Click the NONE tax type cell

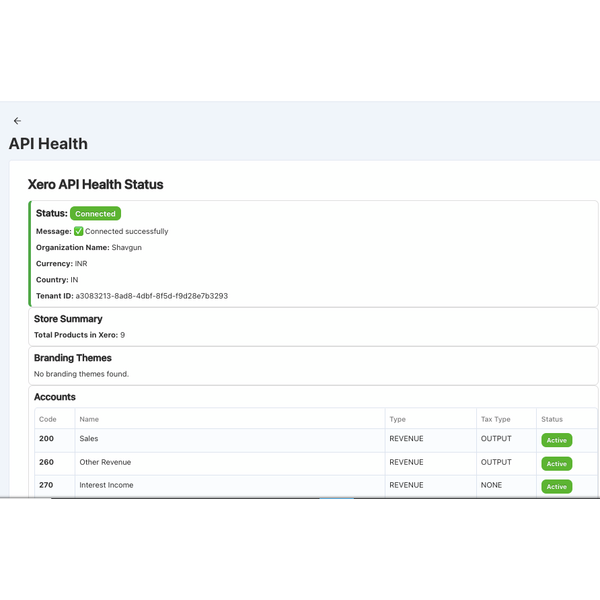(492, 485)
